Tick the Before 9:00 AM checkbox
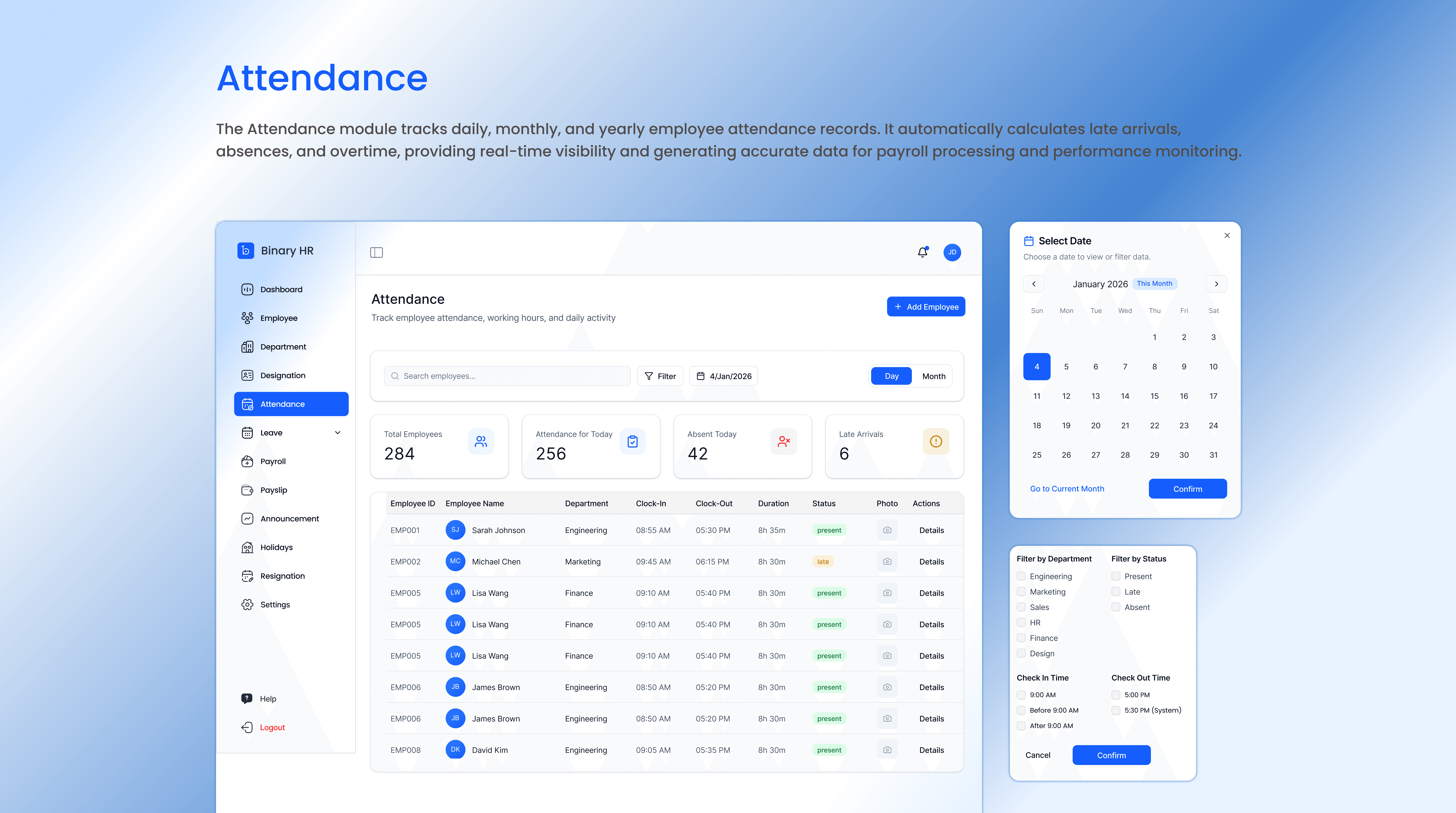Viewport: 1456px width, 813px height. (1021, 710)
